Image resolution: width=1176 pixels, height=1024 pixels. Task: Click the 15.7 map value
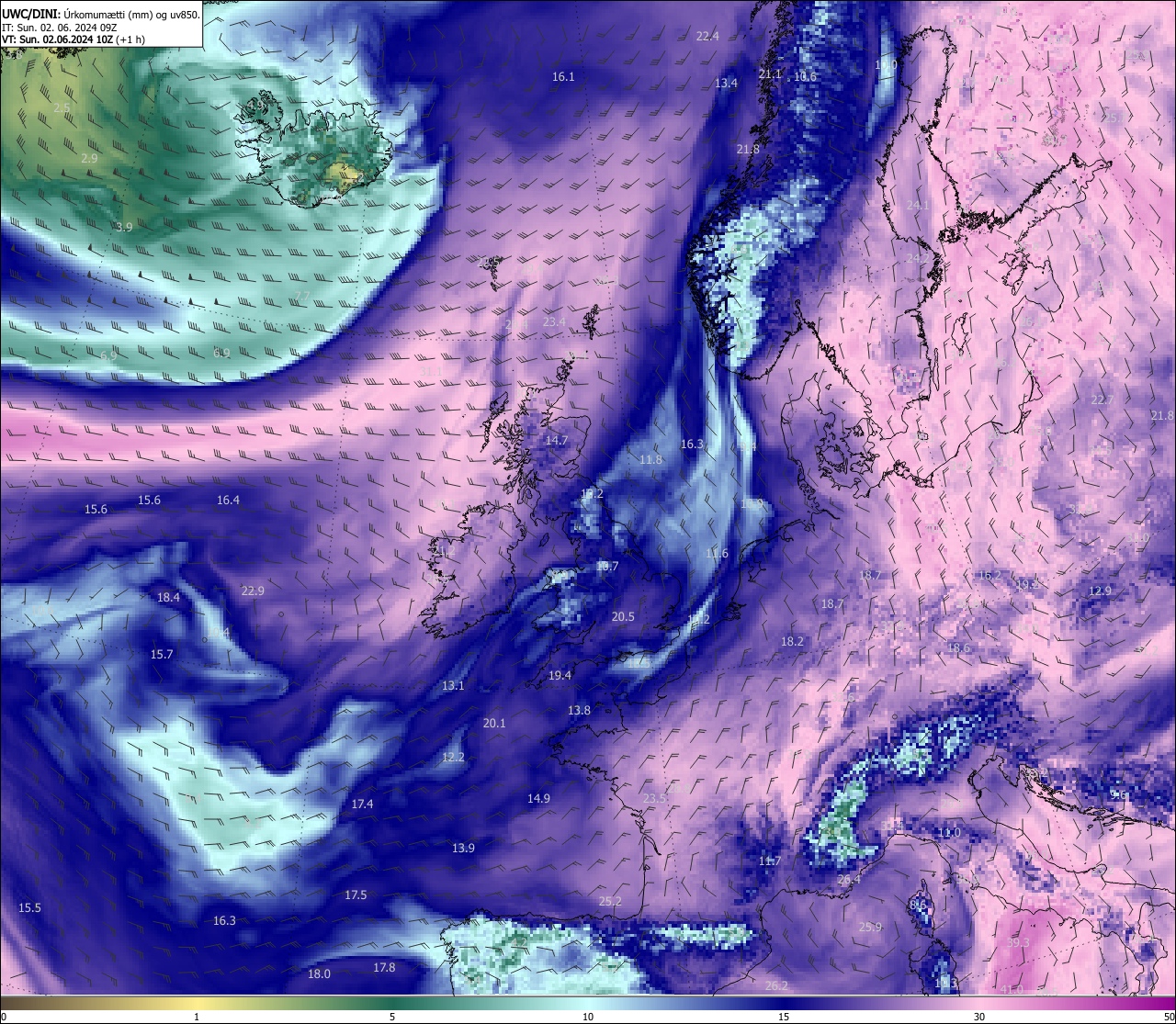162,654
